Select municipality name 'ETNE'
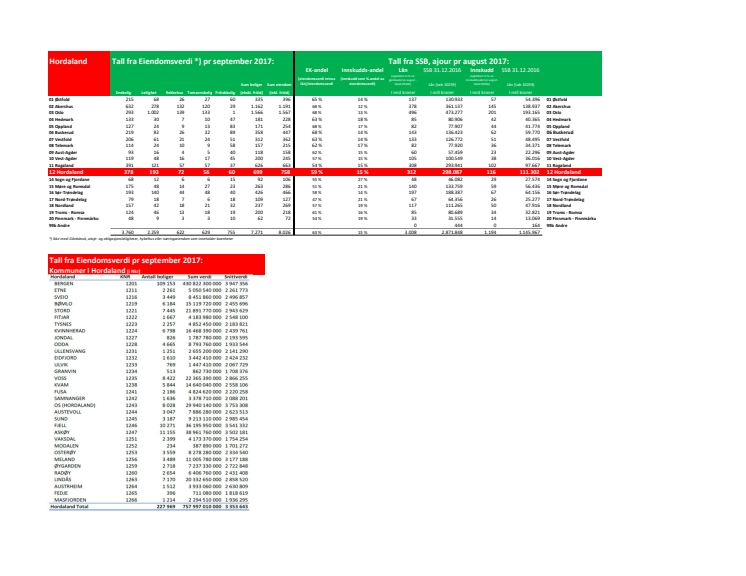The width and height of the screenshot is (746, 576). (x=60, y=290)
